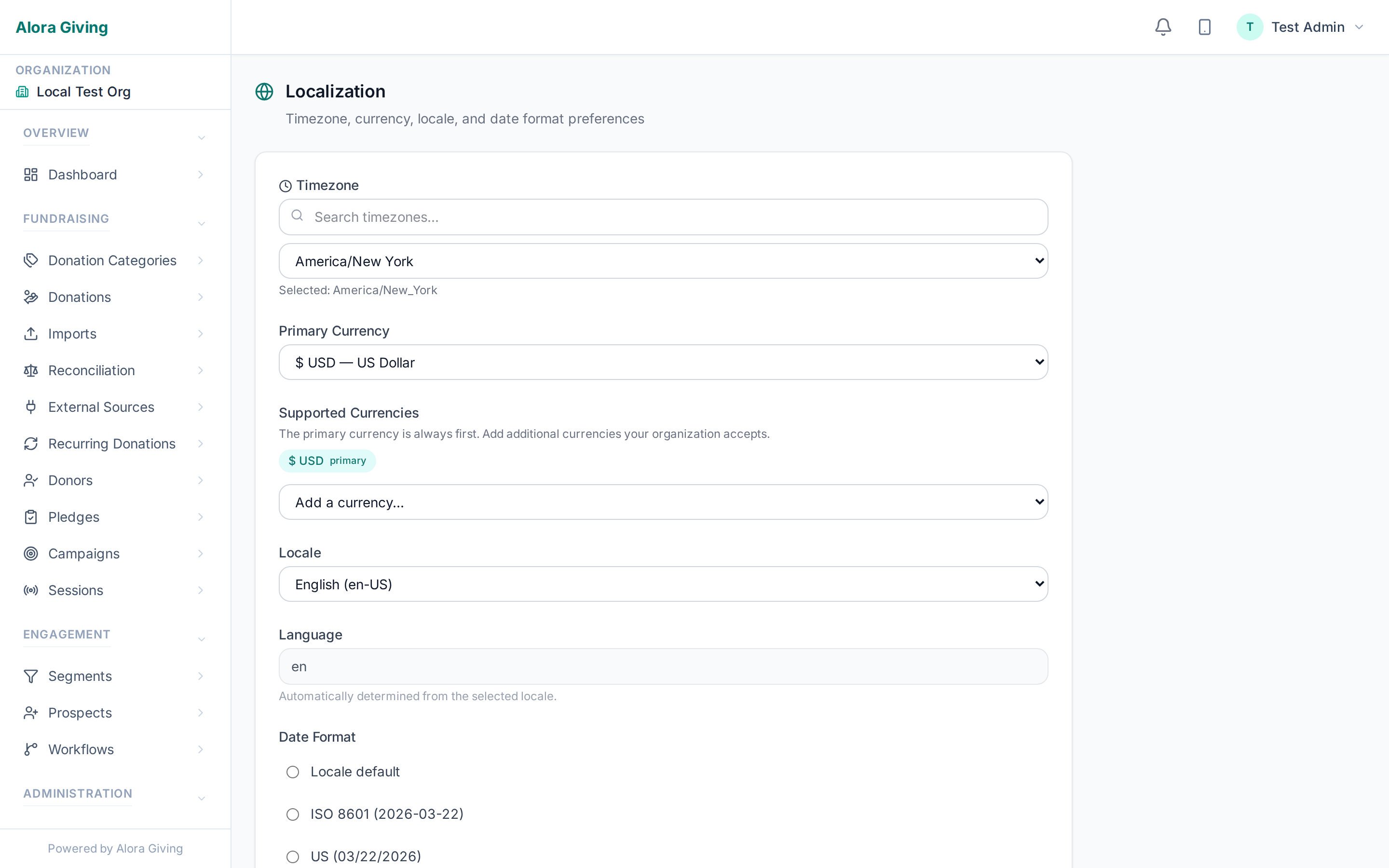Click the USD primary currency chip

pyautogui.click(x=327, y=461)
